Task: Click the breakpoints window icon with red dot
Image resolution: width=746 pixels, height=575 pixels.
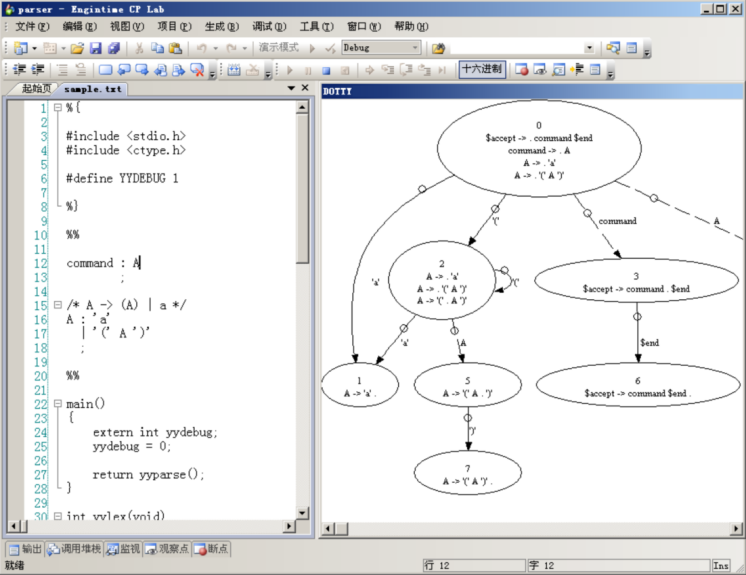Action: (x=521, y=70)
